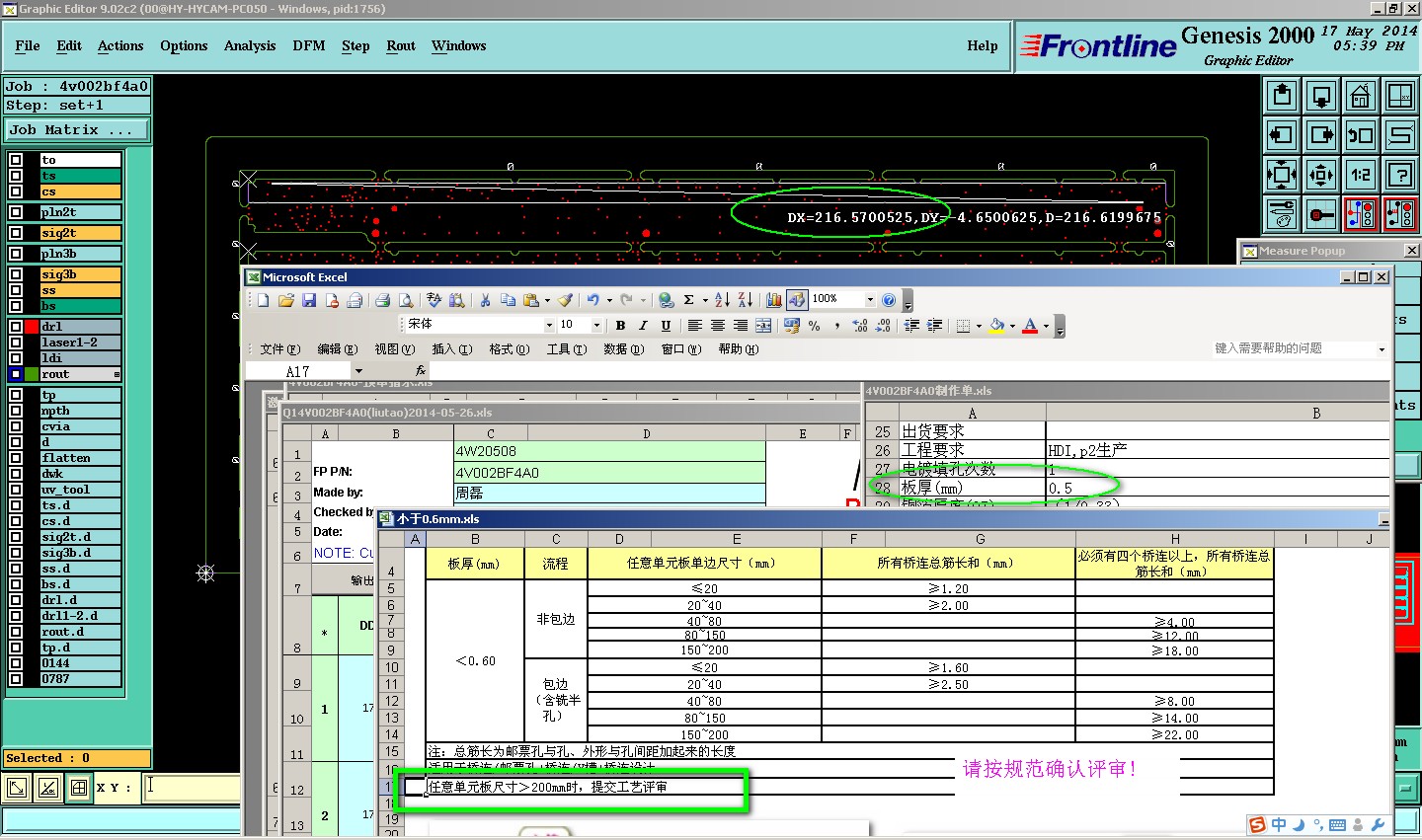Click the Home view icon
The image size is (1422, 840).
click(x=1360, y=96)
